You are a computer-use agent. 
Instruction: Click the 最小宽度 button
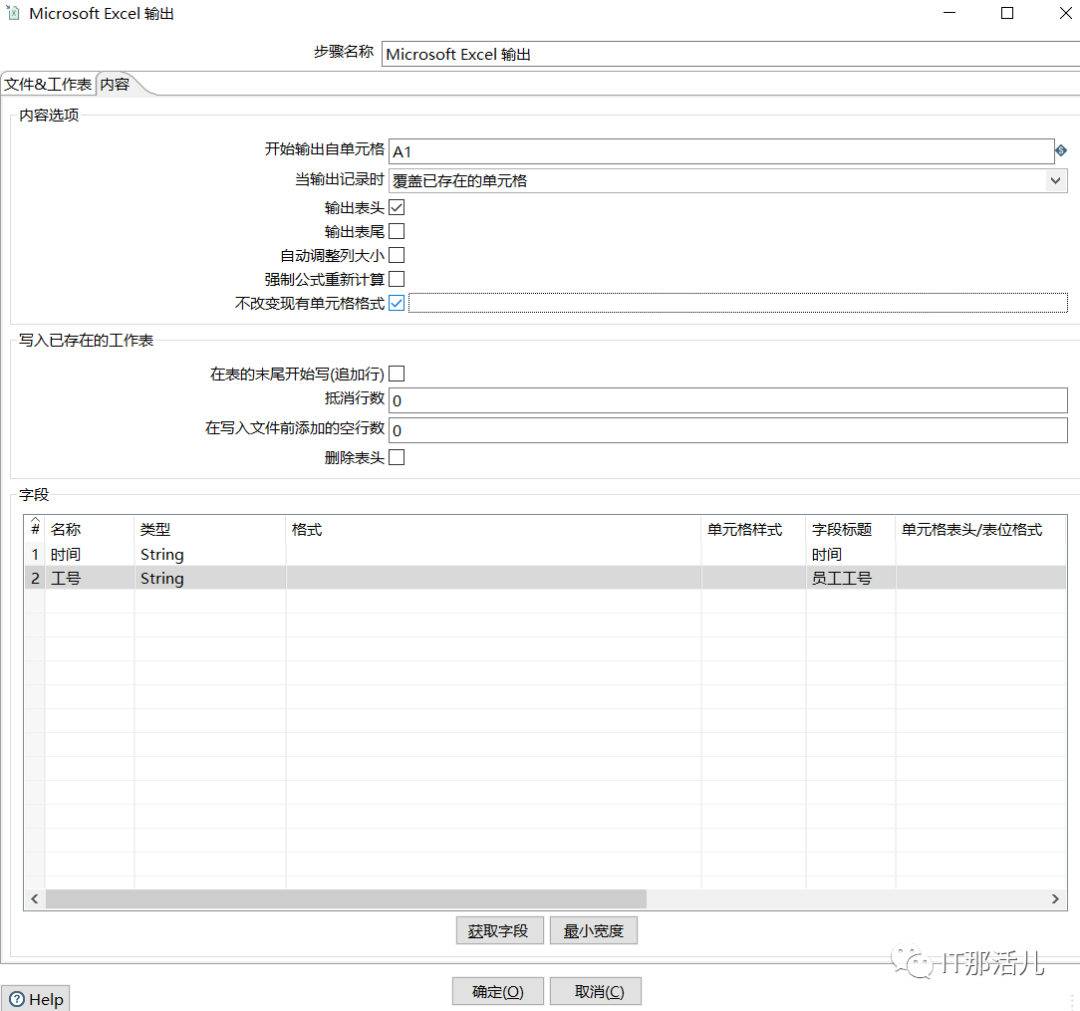coord(594,931)
